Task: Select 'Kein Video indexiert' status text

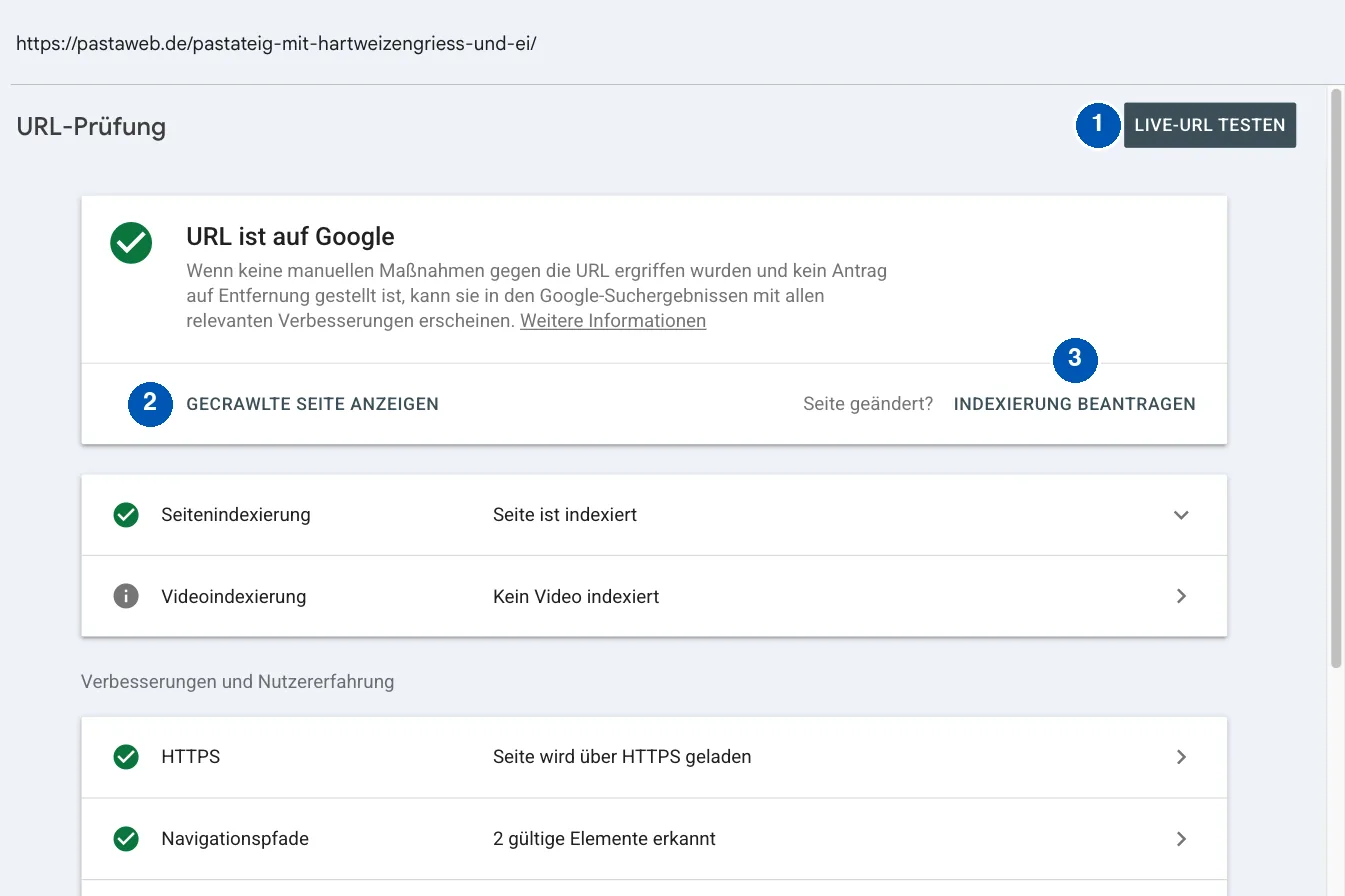Action: pos(576,596)
